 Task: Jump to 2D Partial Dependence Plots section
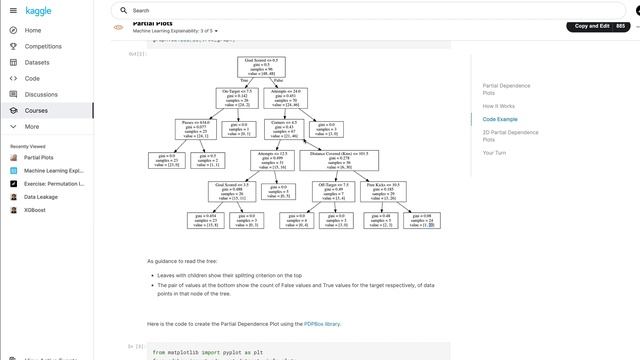(x=510, y=136)
